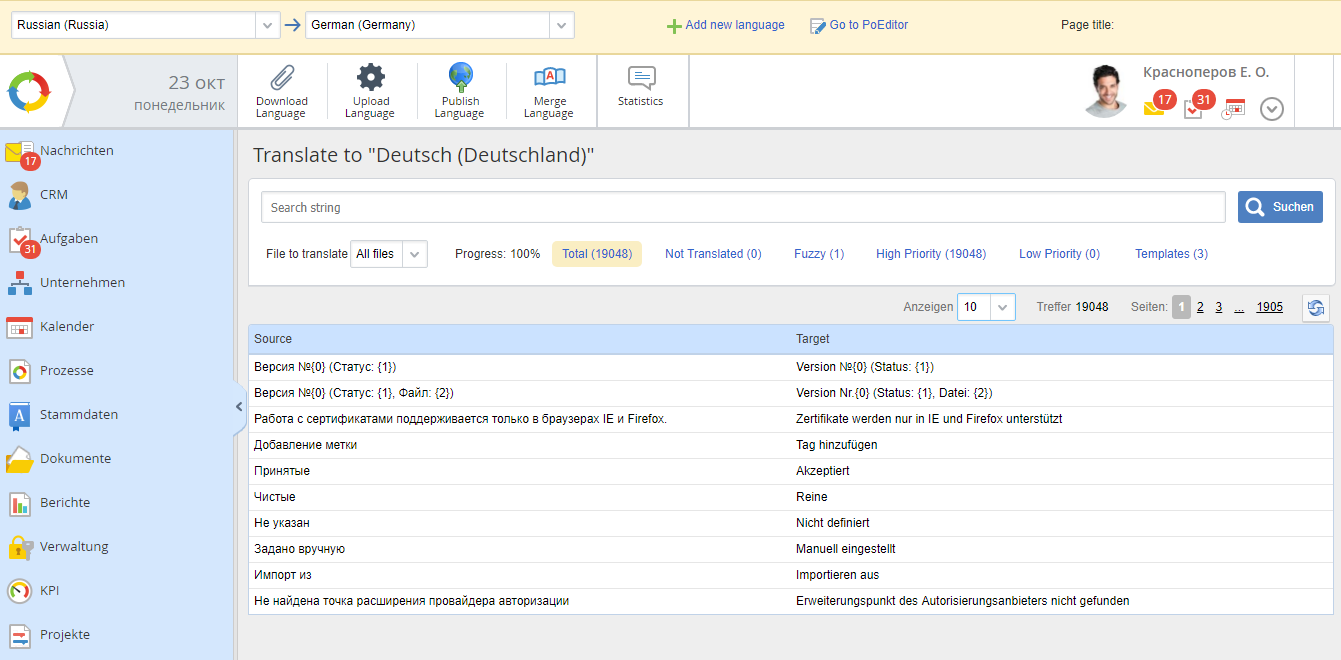This screenshot has width=1341, height=660.
Task: Expand the user menu chevron under profile name
Action: (1271, 109)
